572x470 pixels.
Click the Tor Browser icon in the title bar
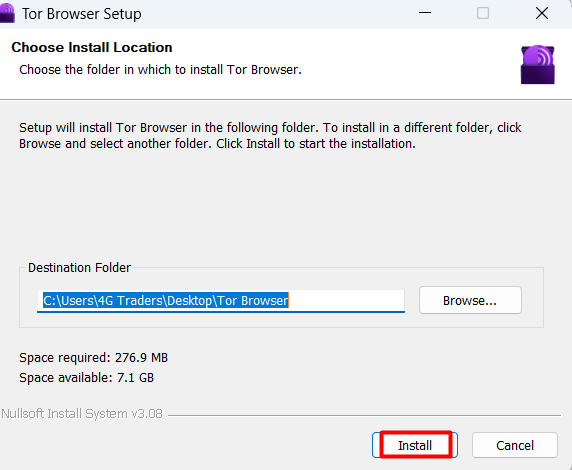coord(7,14)
